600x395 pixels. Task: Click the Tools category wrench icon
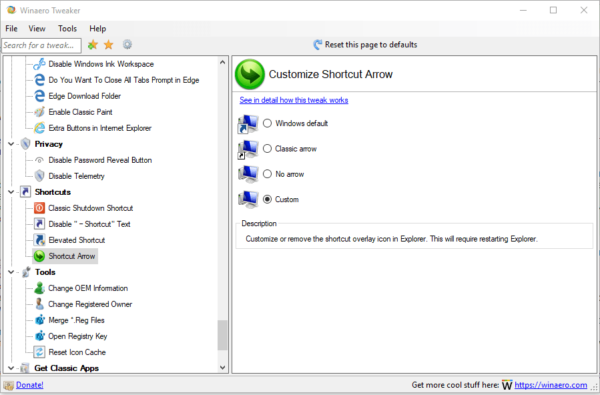click(26, 272)
